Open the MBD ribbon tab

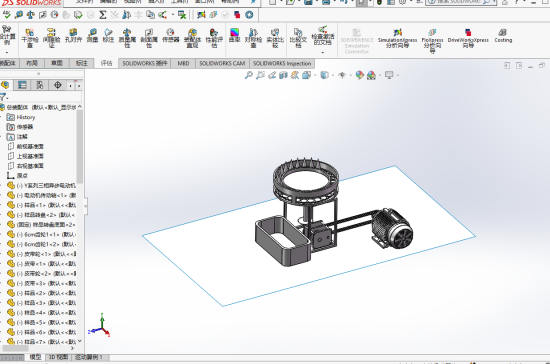[183, 63]
